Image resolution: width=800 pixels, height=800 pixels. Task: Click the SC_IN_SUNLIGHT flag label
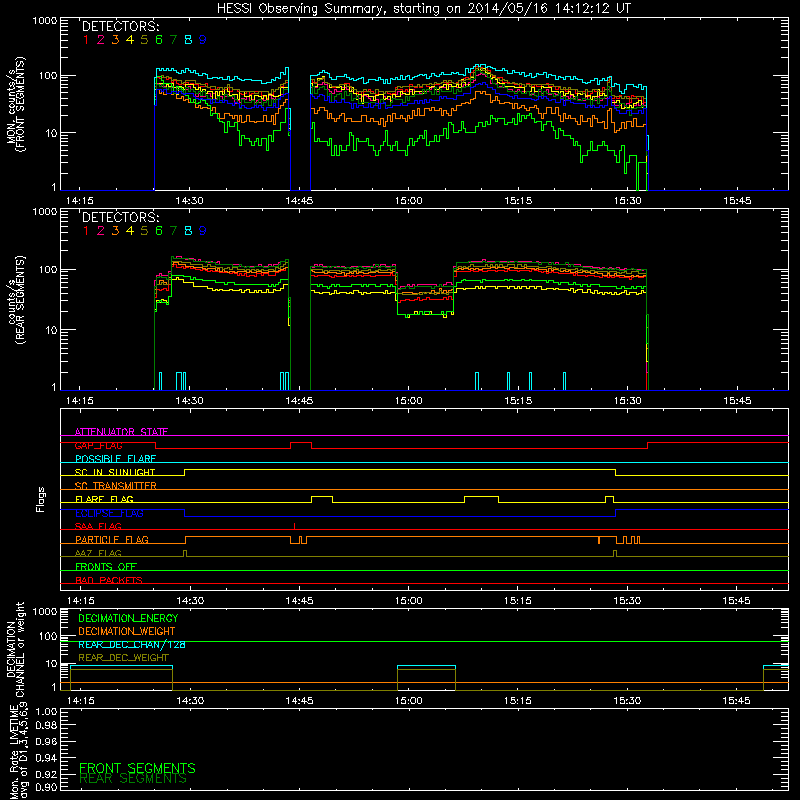pyautogui.click(x=115, y=472)
